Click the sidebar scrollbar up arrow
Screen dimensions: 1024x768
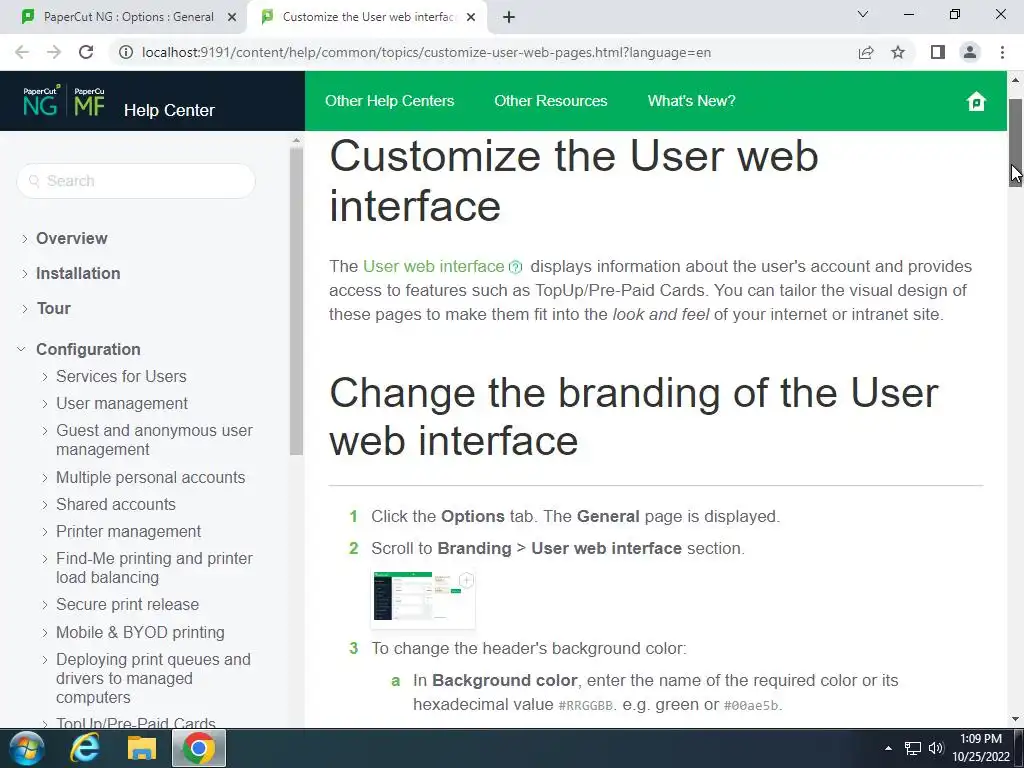pyautogui.click(x=296, y=140)
